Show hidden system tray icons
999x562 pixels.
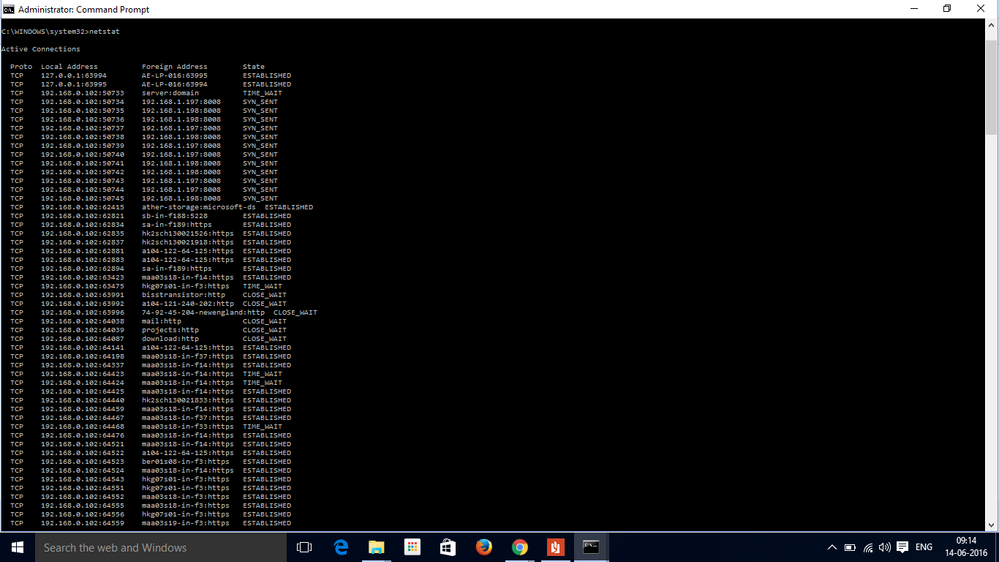pos(831,547)
